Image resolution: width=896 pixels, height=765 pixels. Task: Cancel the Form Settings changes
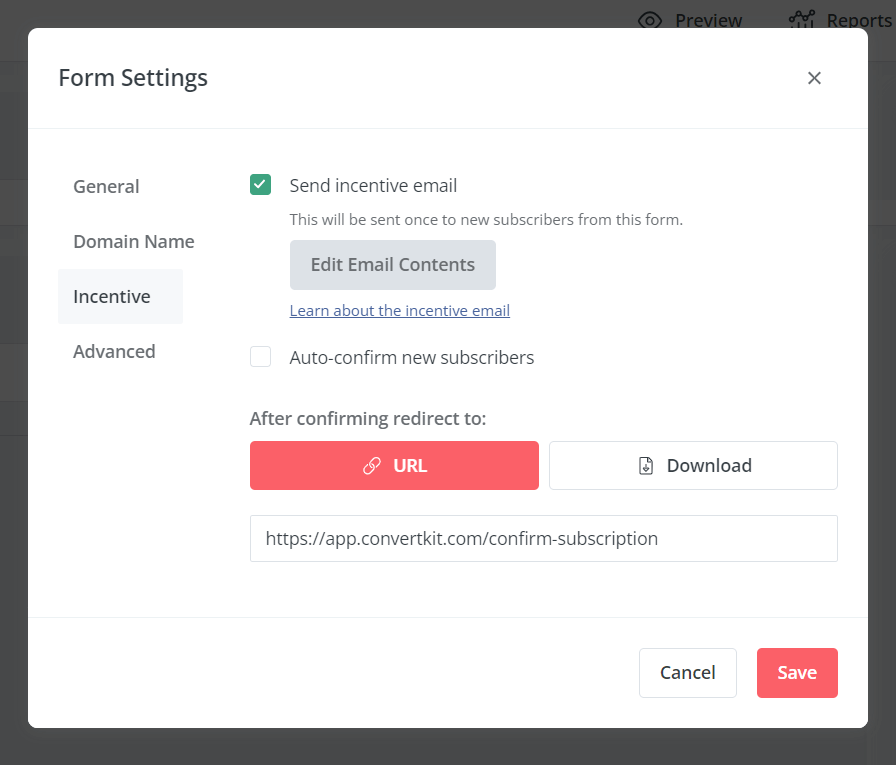coord(687,672)
